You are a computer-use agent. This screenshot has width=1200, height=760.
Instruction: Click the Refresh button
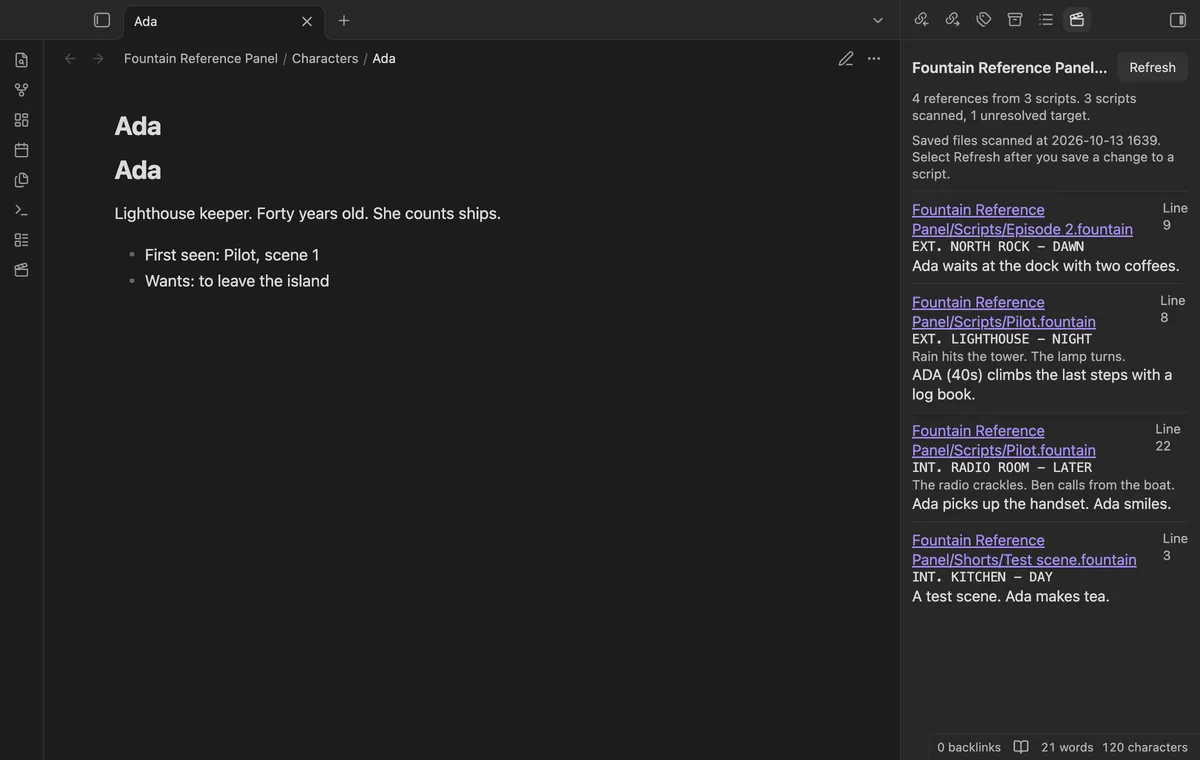click(x=1152, y=67)
